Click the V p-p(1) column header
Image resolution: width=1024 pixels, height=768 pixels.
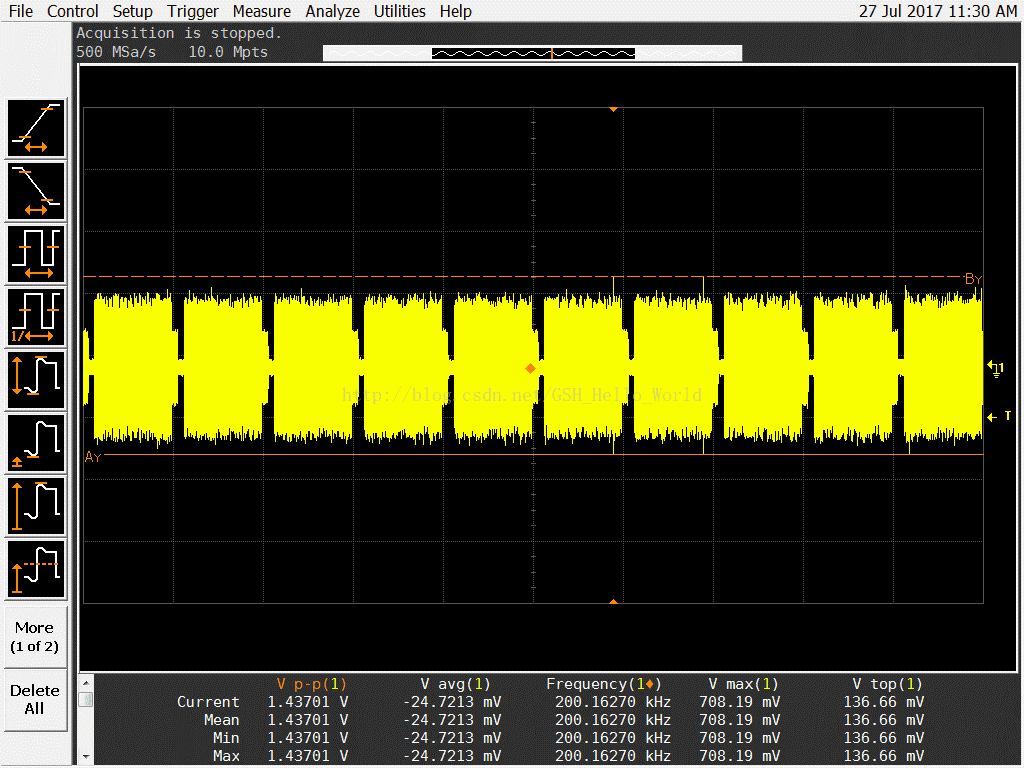[311, 684]
